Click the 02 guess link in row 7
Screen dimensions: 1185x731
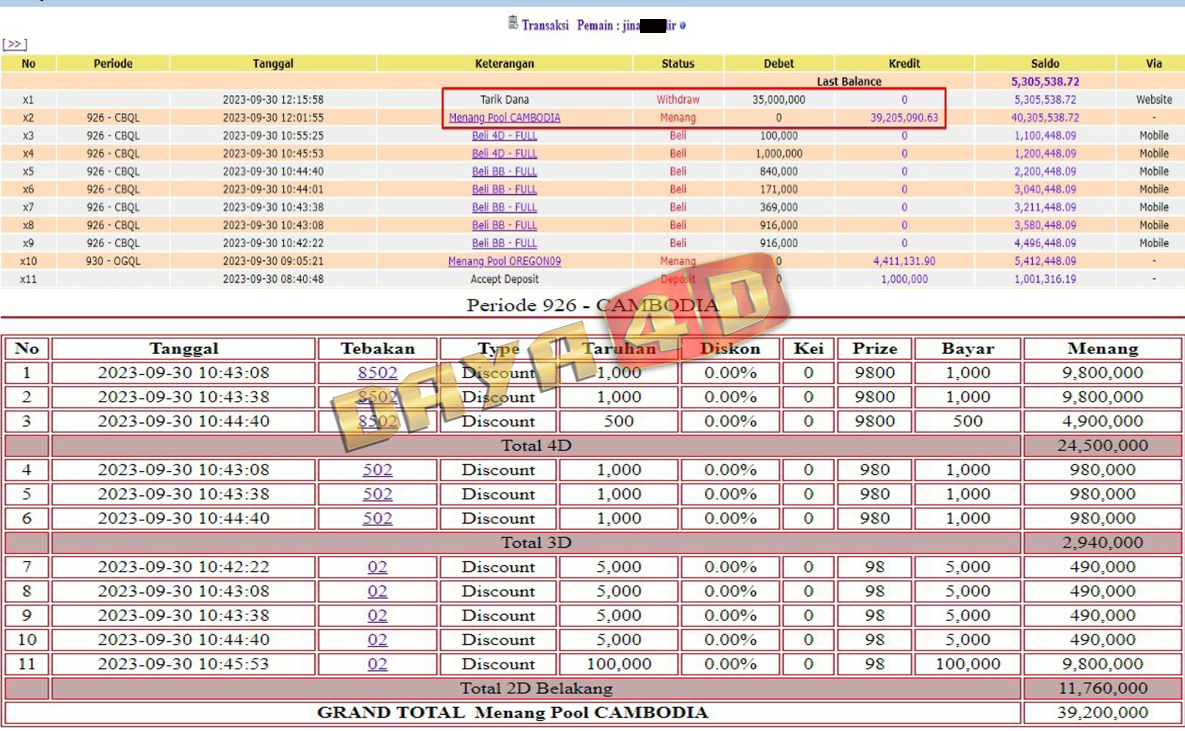tap(377, 567)
